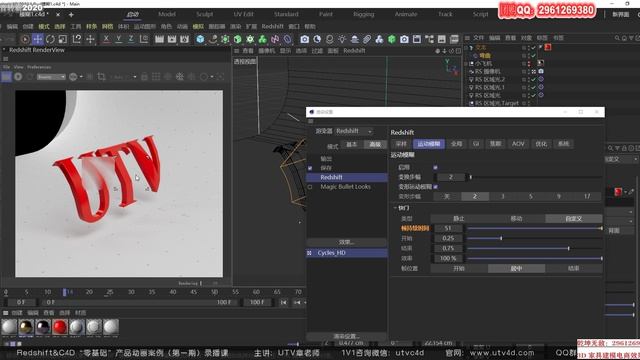Click the green Cloner gear icon
640x360 pixels.
[250, 39]
